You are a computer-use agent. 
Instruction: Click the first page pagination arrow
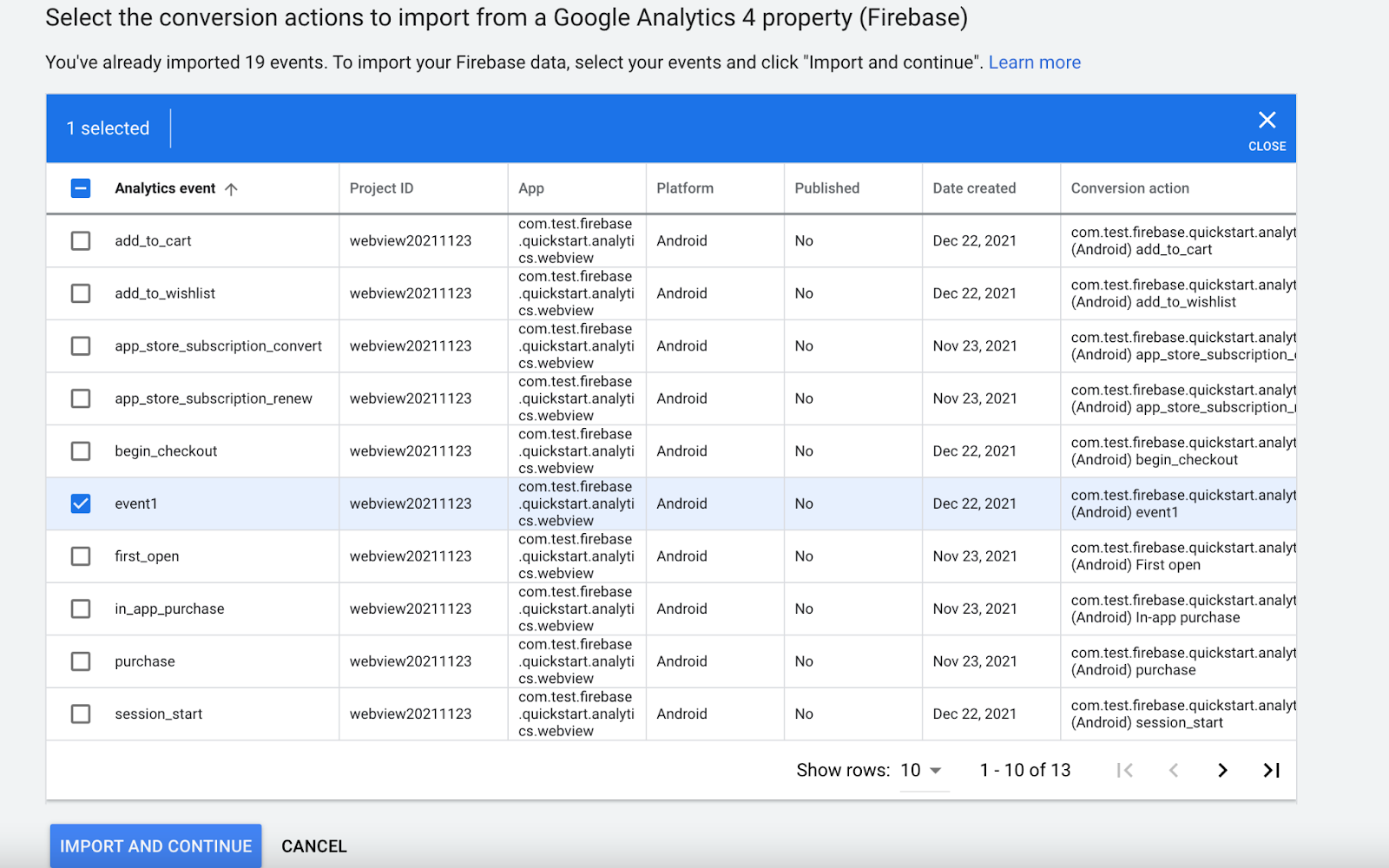coord(1125,770)
